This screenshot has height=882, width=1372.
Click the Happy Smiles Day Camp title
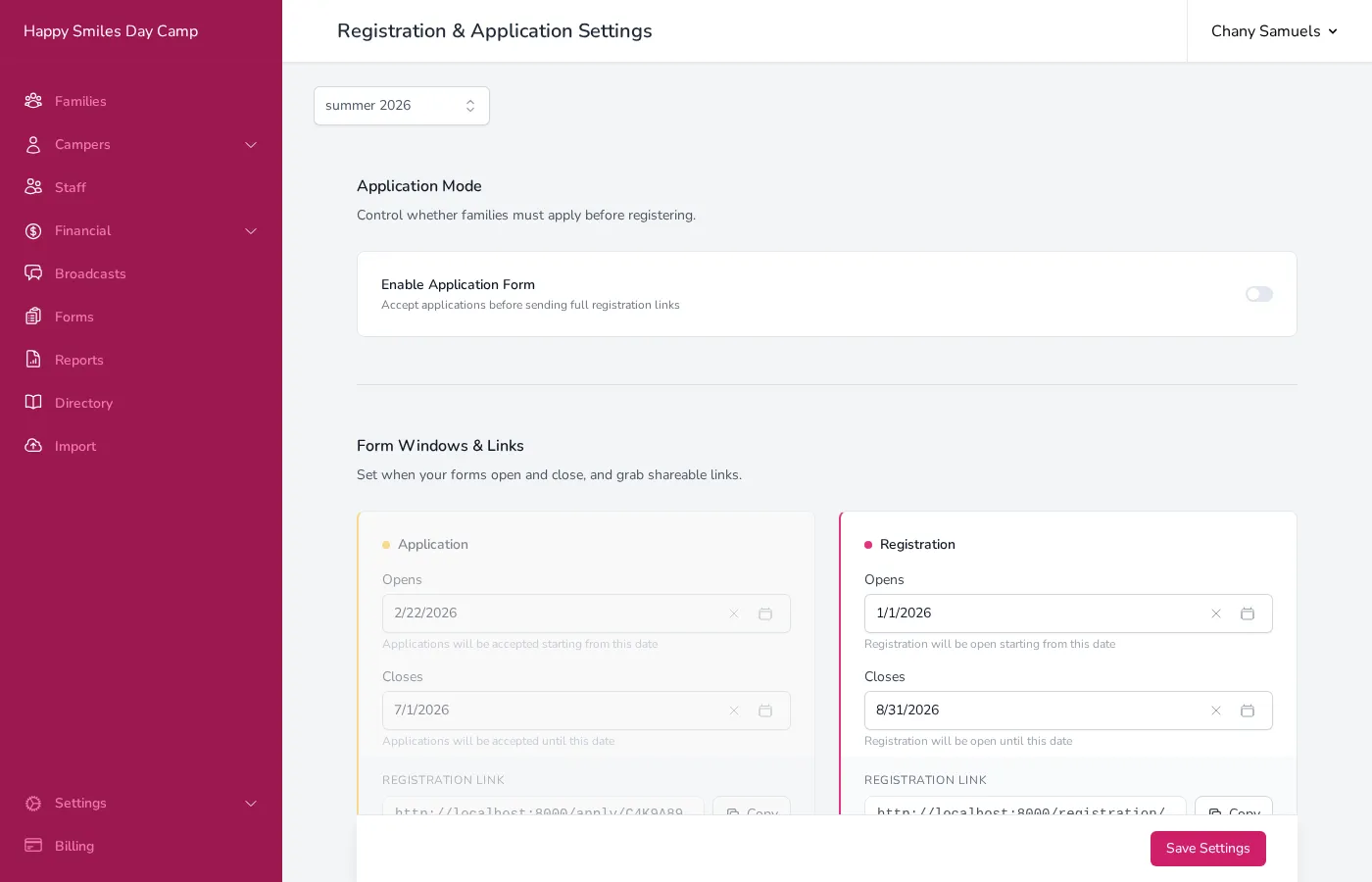[111, 31]
